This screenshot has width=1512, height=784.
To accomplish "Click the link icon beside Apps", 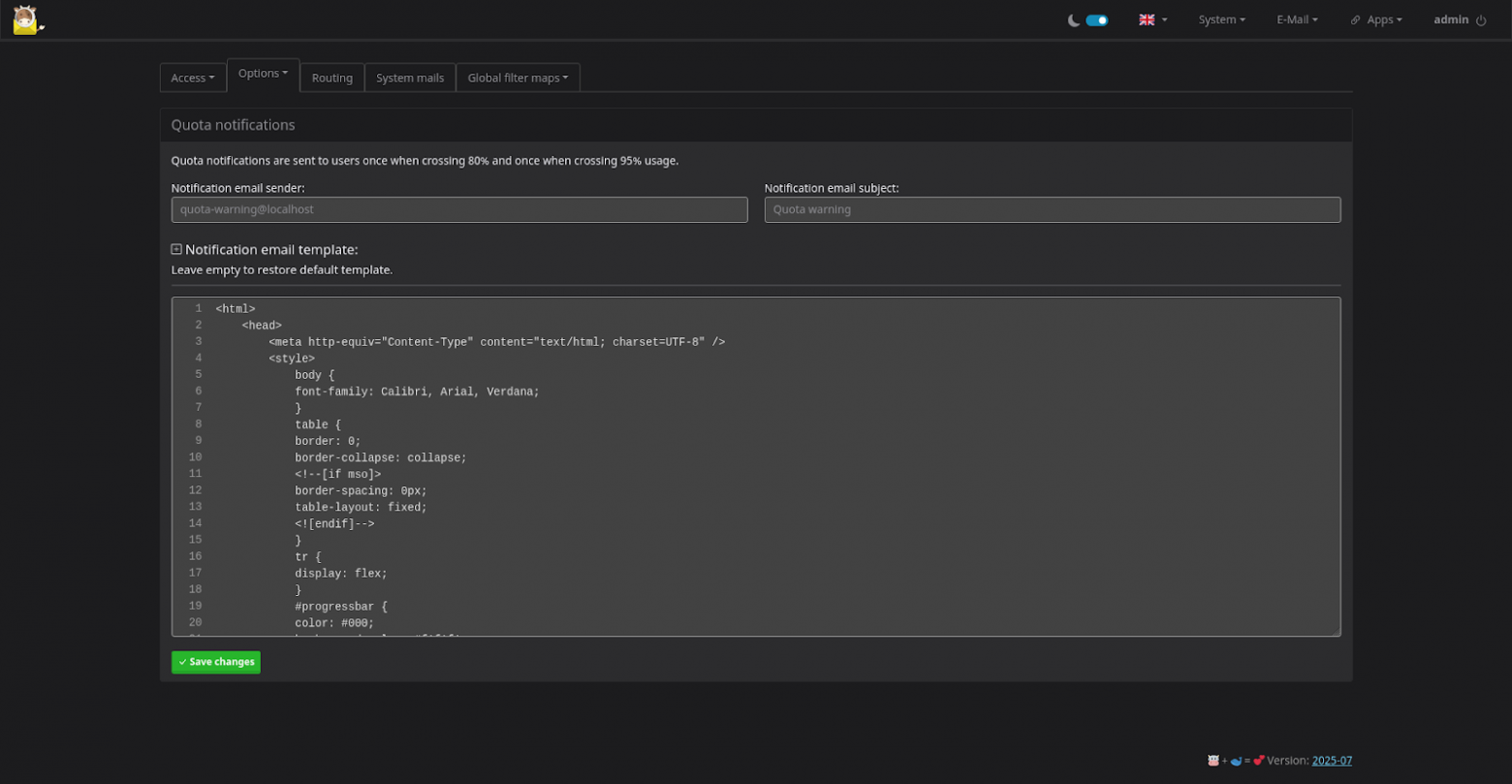I will [x=1354, y=19].
